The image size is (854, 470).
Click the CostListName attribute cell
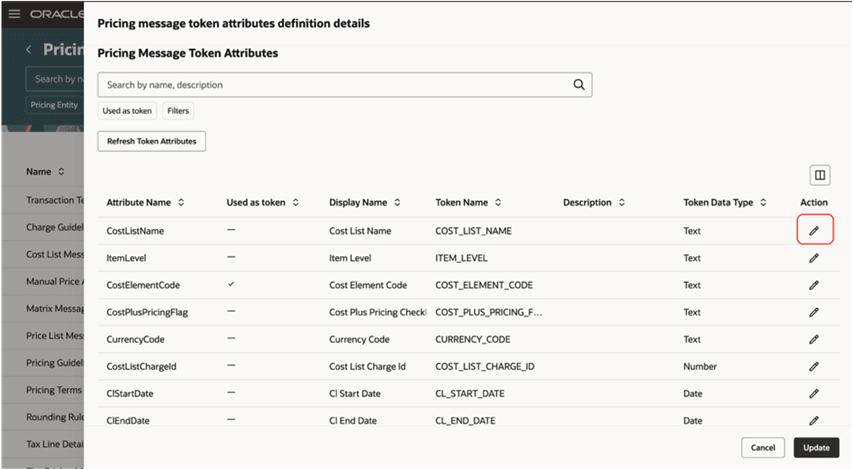pos(135,231)
